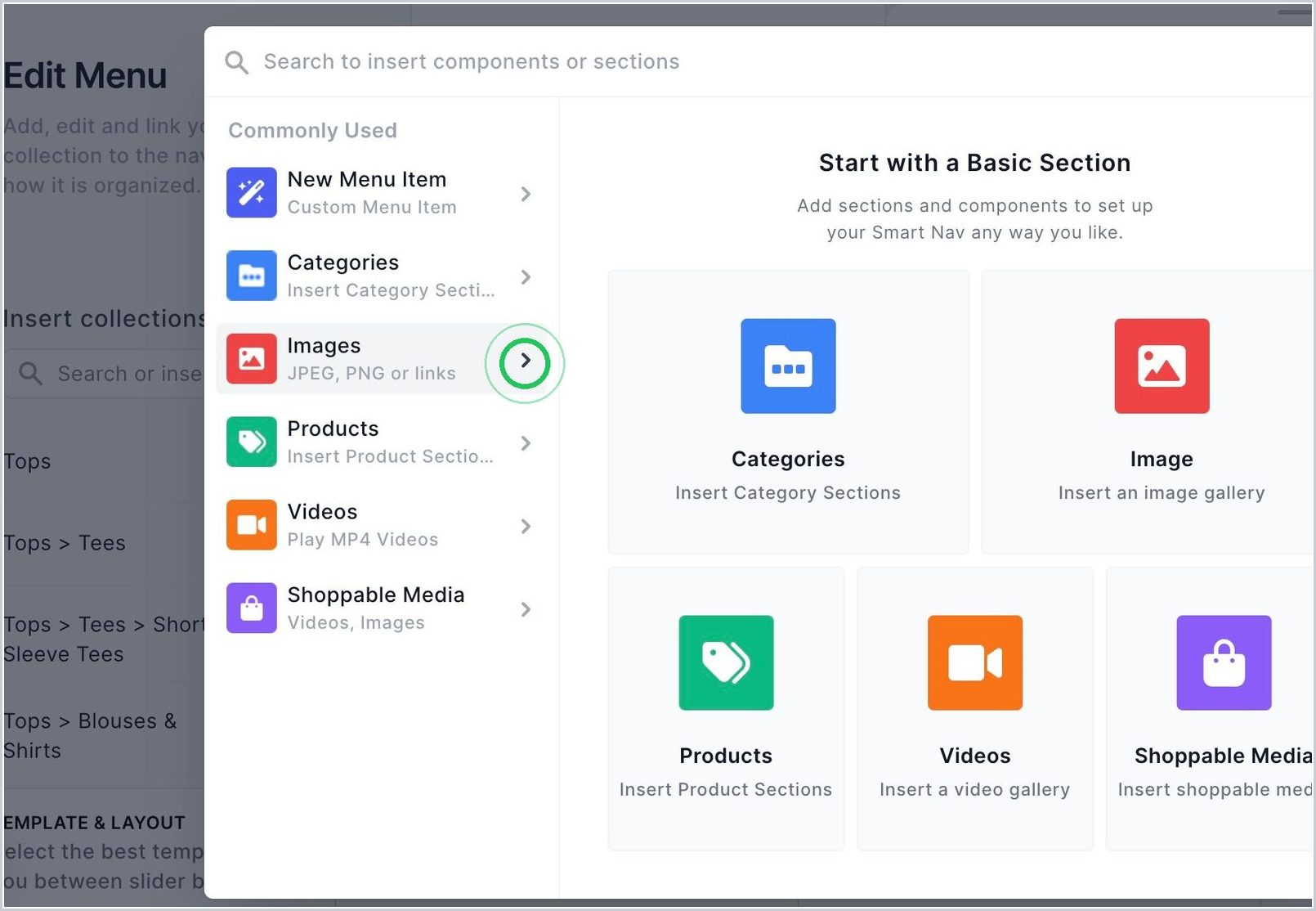Select 'Tops > Tees > Short Sleeve Tees' row

tap(103, 639)
